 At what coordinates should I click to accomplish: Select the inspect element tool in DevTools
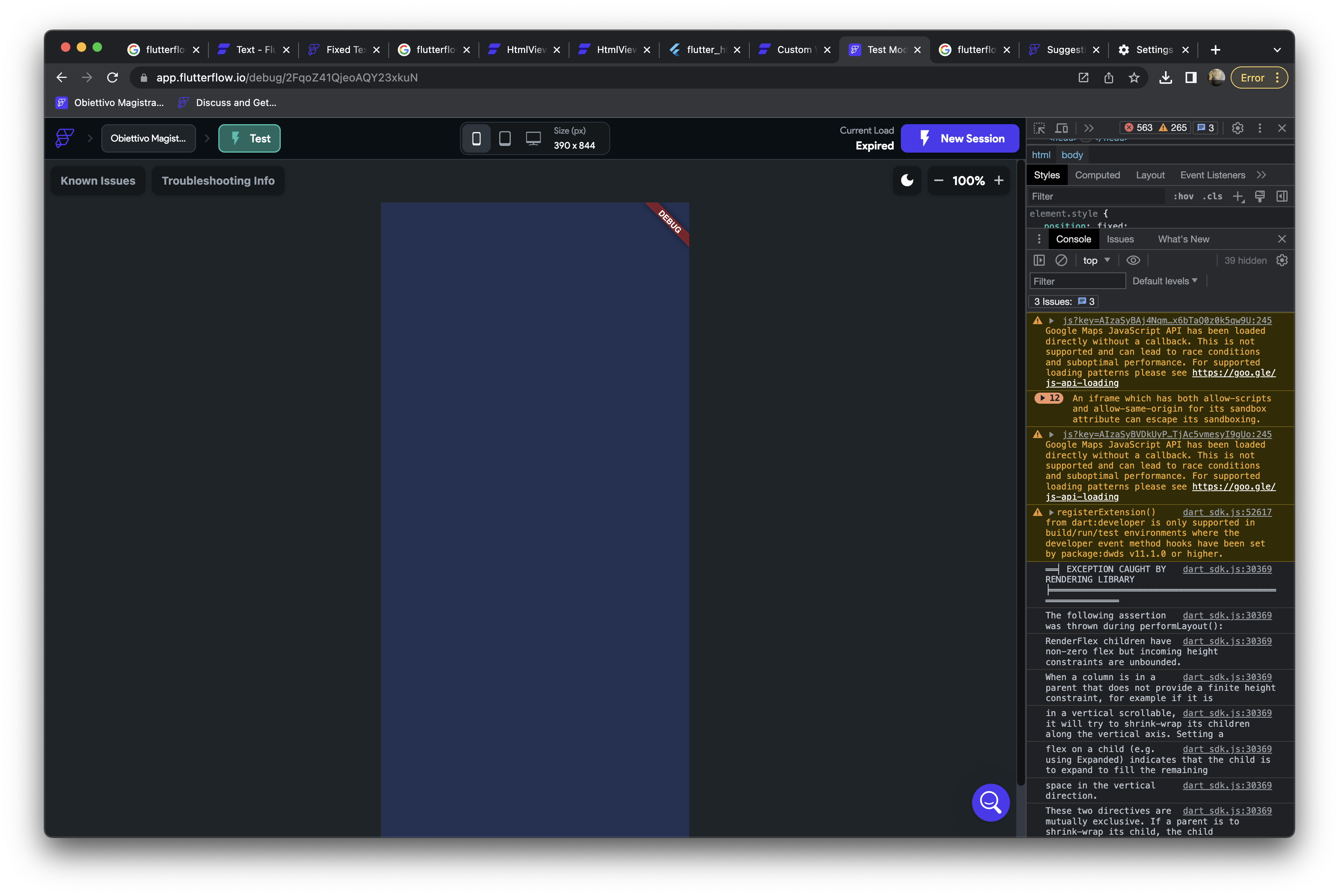click(1039, 128)
